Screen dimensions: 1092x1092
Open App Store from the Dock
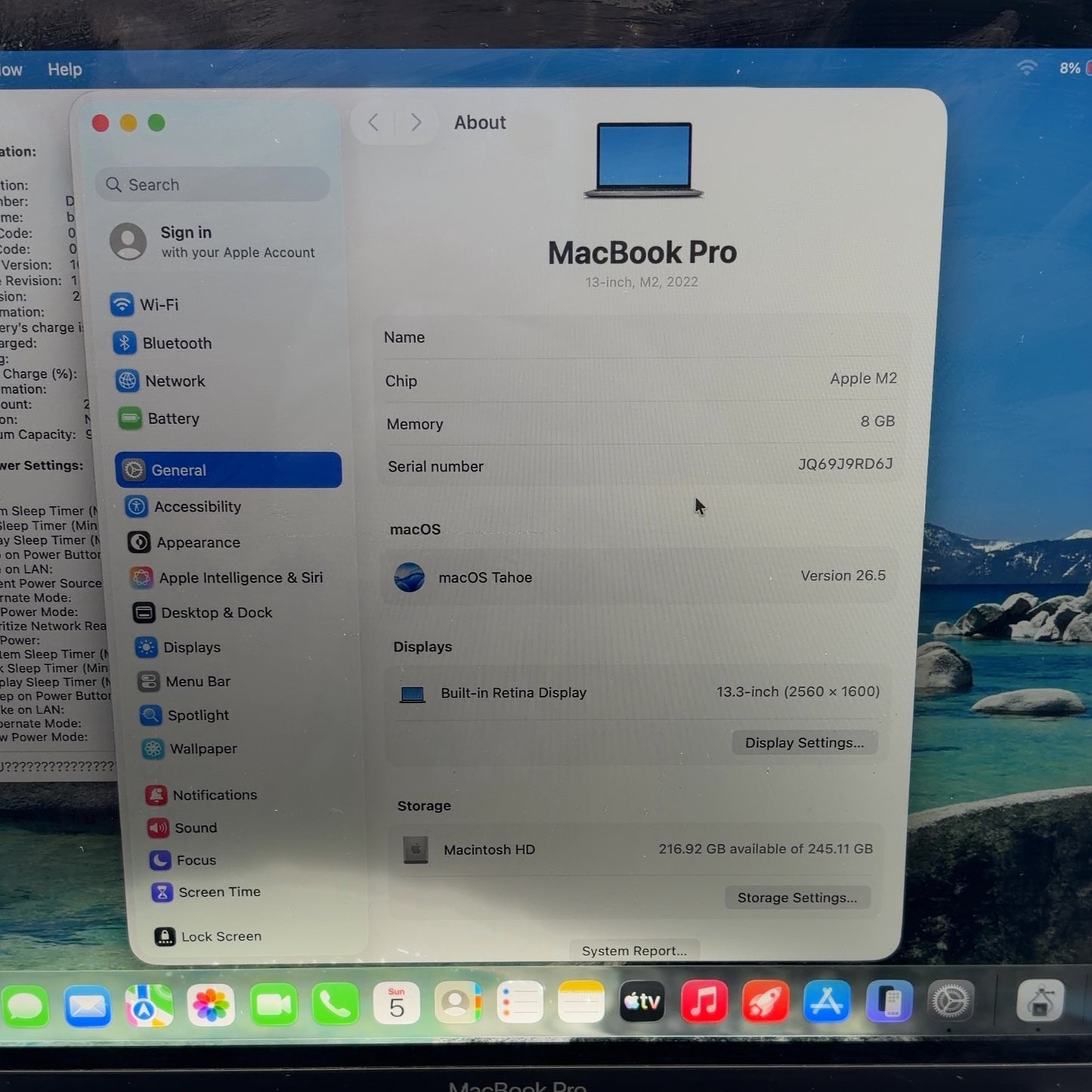point(827,1001)
